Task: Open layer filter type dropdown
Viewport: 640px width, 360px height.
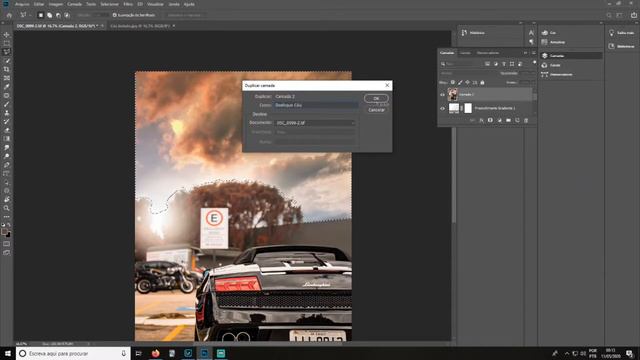Action: click(460, 64)
